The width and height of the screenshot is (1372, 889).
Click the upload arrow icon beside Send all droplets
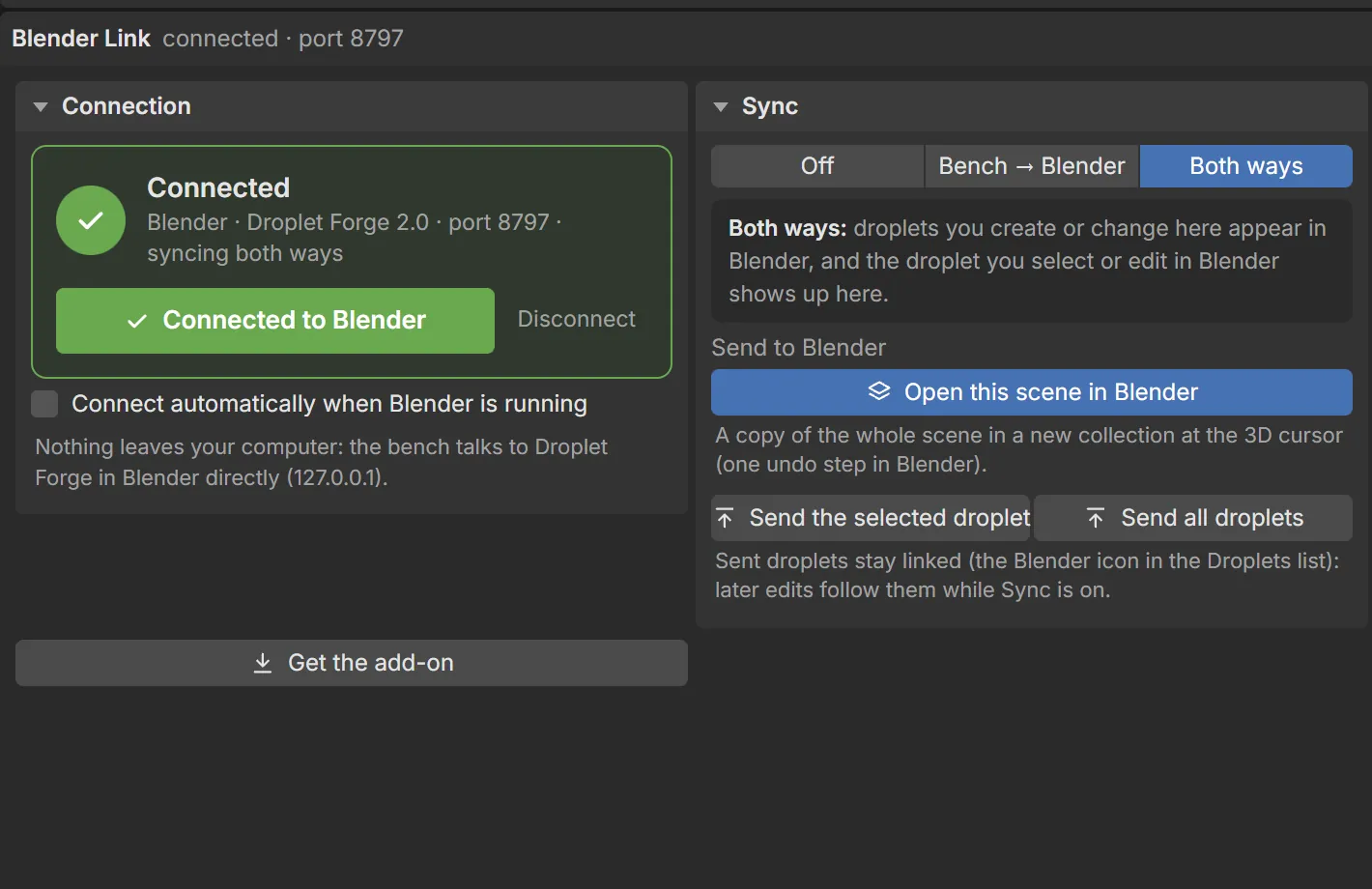click(x=1096, y=518)
